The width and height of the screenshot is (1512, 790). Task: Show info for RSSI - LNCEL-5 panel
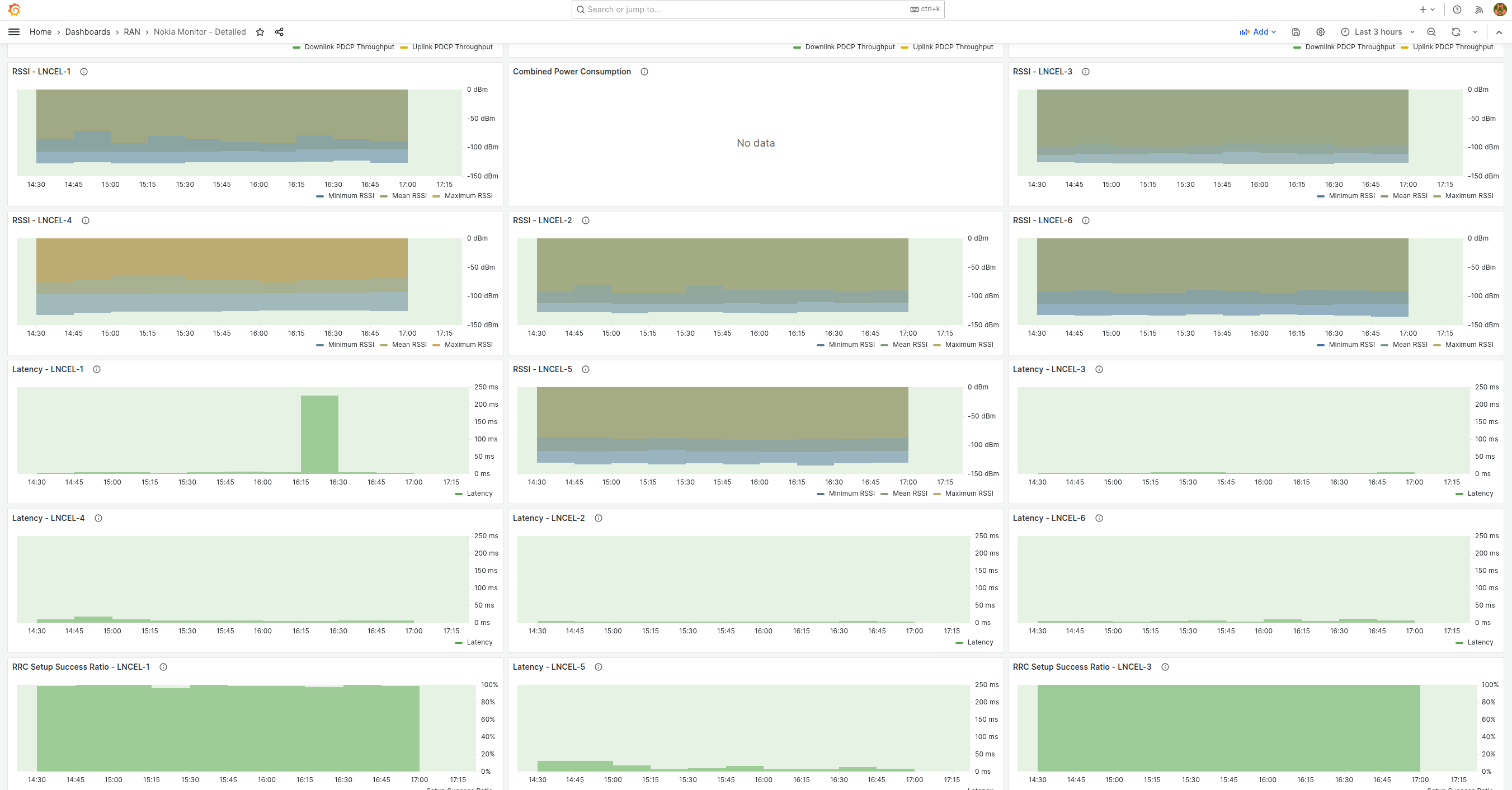coord(586,369)
